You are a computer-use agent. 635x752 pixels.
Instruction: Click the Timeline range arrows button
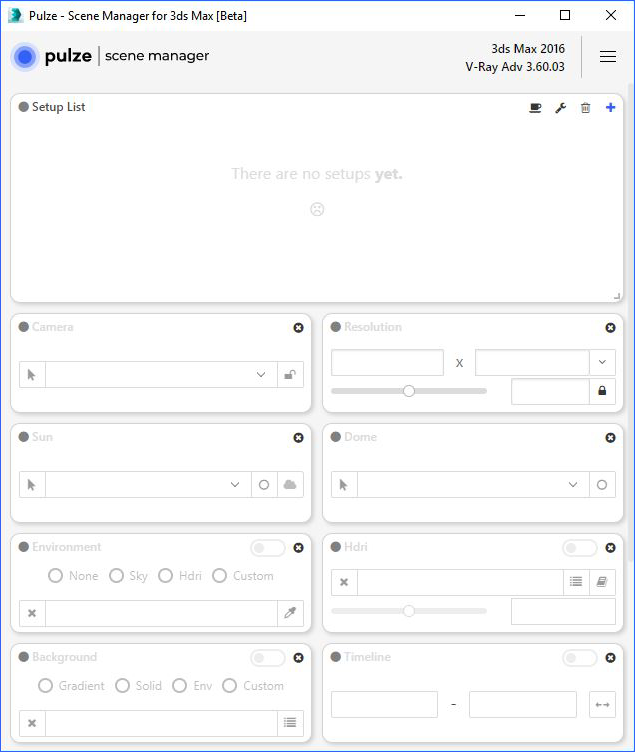click(602, 705)
